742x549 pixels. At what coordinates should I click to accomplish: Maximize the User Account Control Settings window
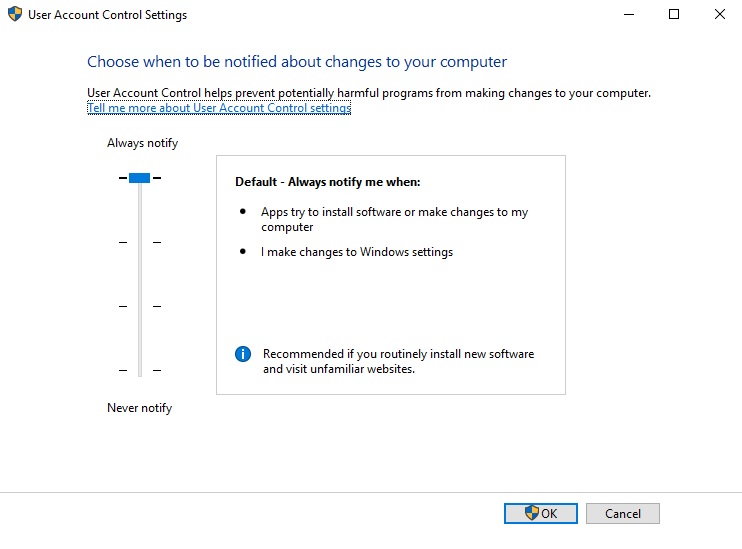coord(674,15)
